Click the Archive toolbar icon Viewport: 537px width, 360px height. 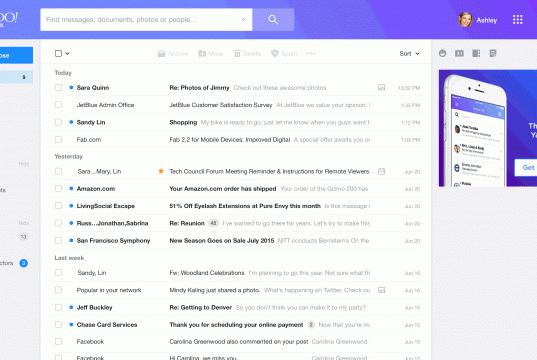tap(161, 53)
